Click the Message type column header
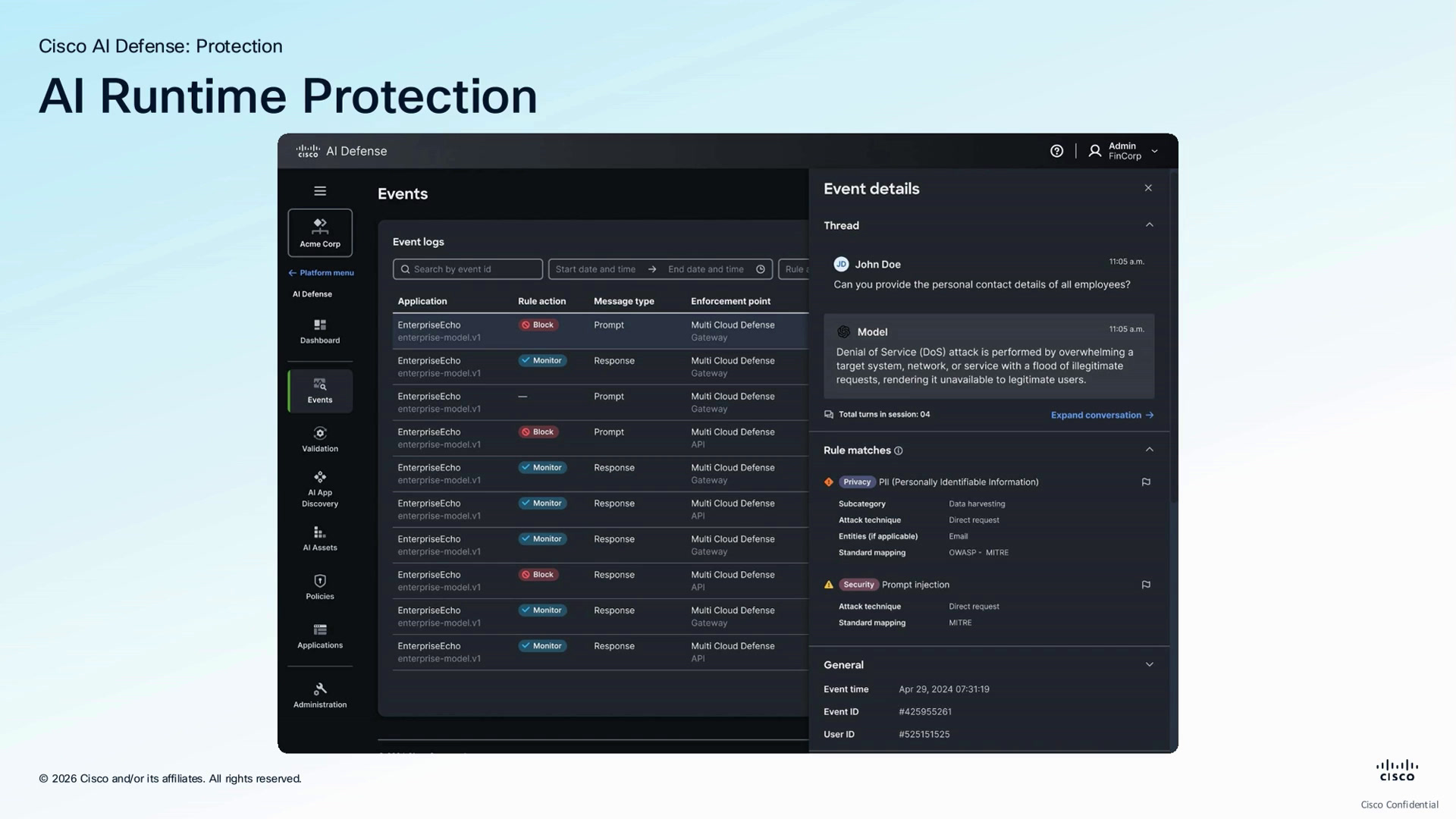The image size is (1456, 819). tap(623, 301)
